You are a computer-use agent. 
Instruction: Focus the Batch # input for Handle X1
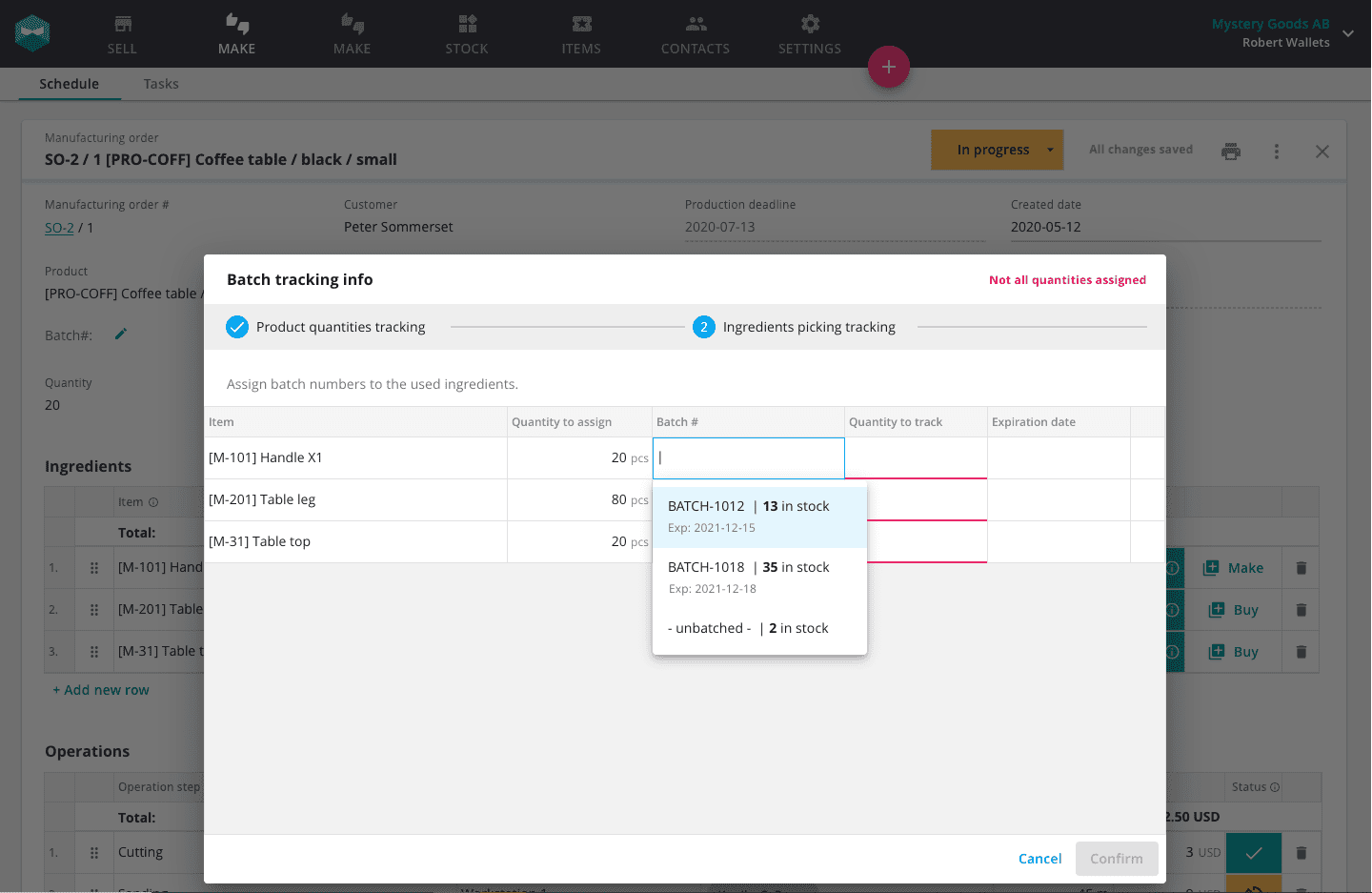pyautogui.click(x=749, y=458)
